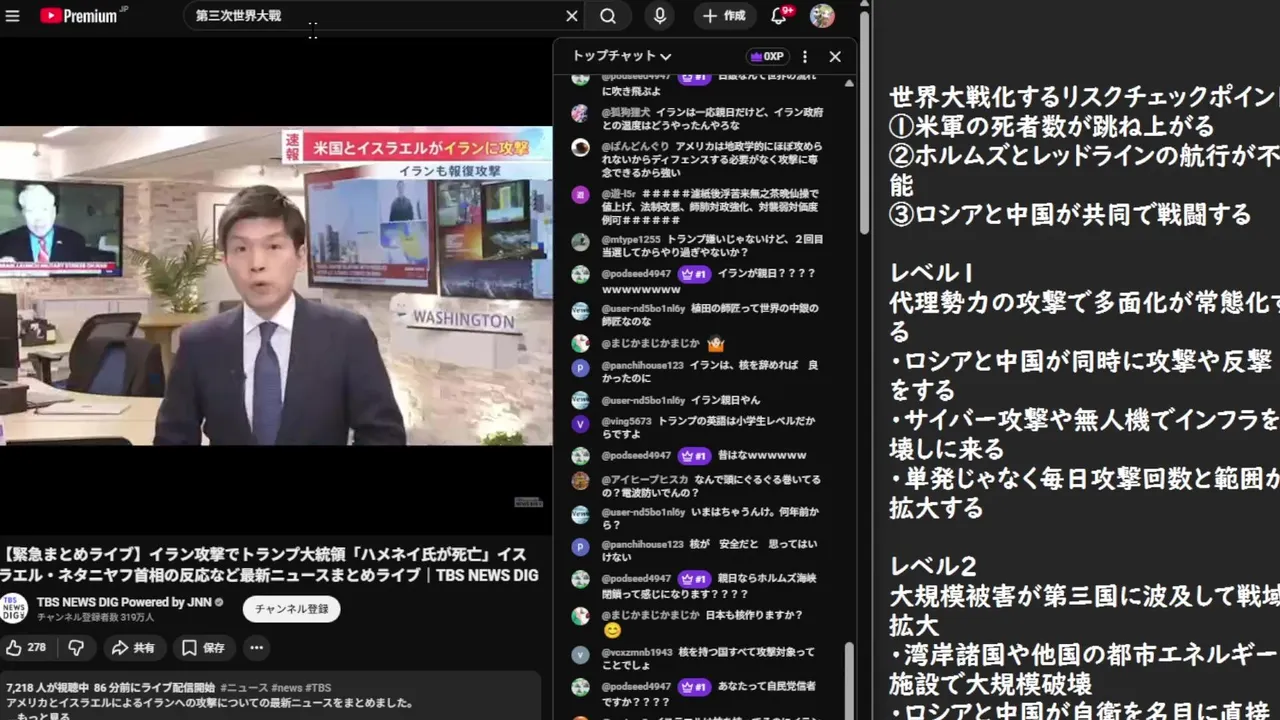Dislike the video with thumbs down
1280x720 pixels.
[76, 648]
